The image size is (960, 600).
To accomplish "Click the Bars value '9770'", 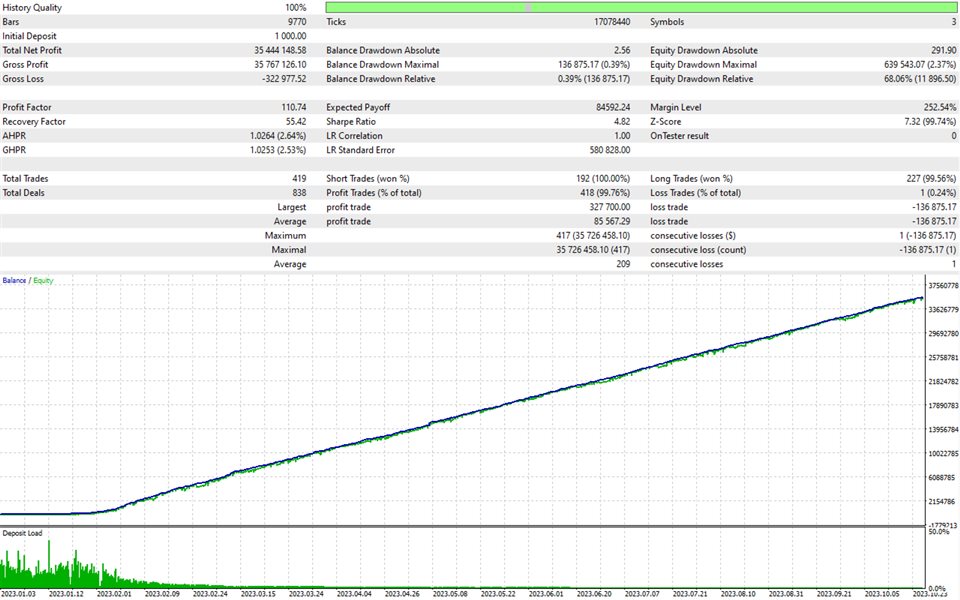I will point(297,21).
